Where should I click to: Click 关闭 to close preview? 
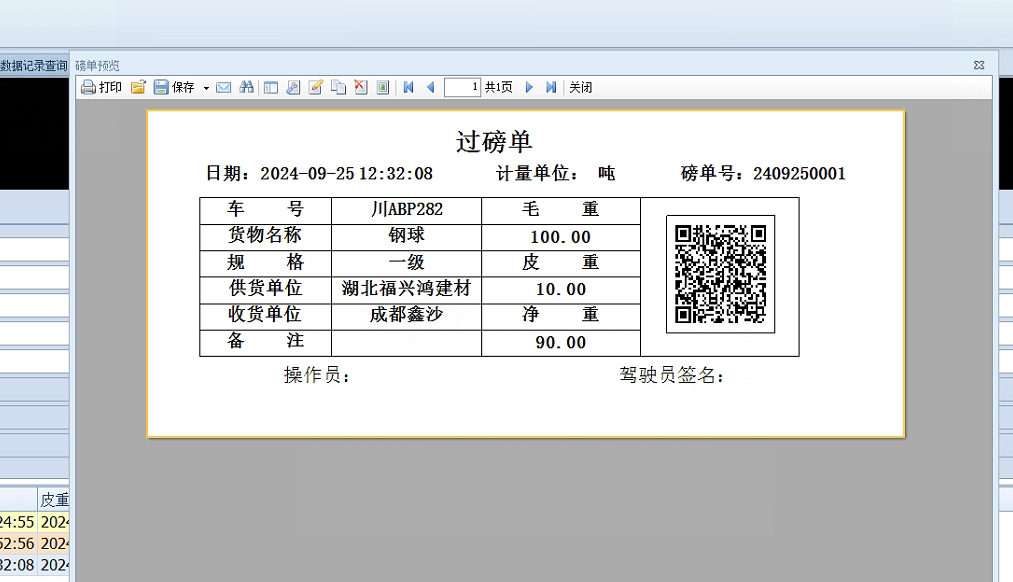coord(581,88)
